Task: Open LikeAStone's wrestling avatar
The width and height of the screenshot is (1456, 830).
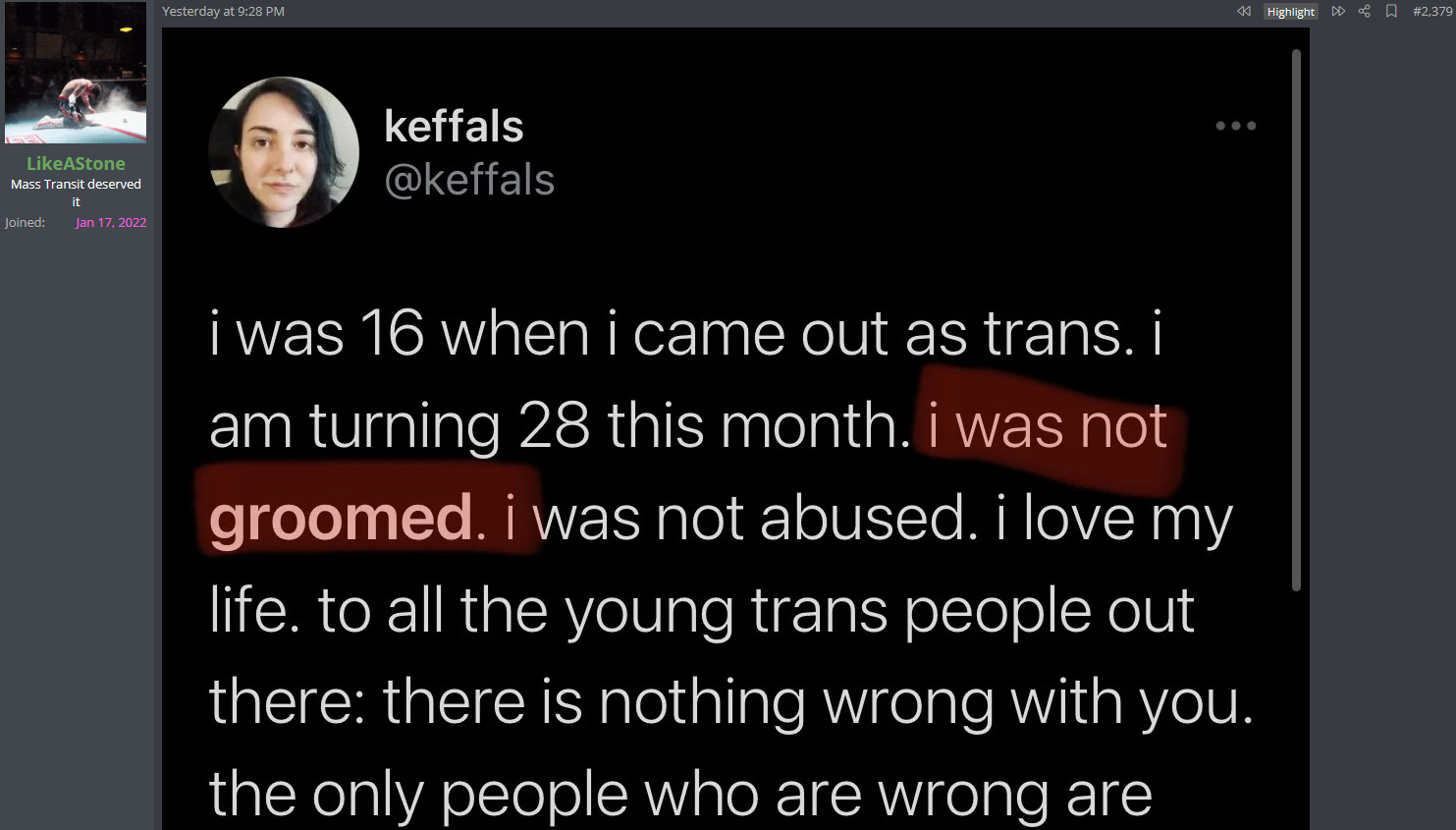Action: coord(76,73)
